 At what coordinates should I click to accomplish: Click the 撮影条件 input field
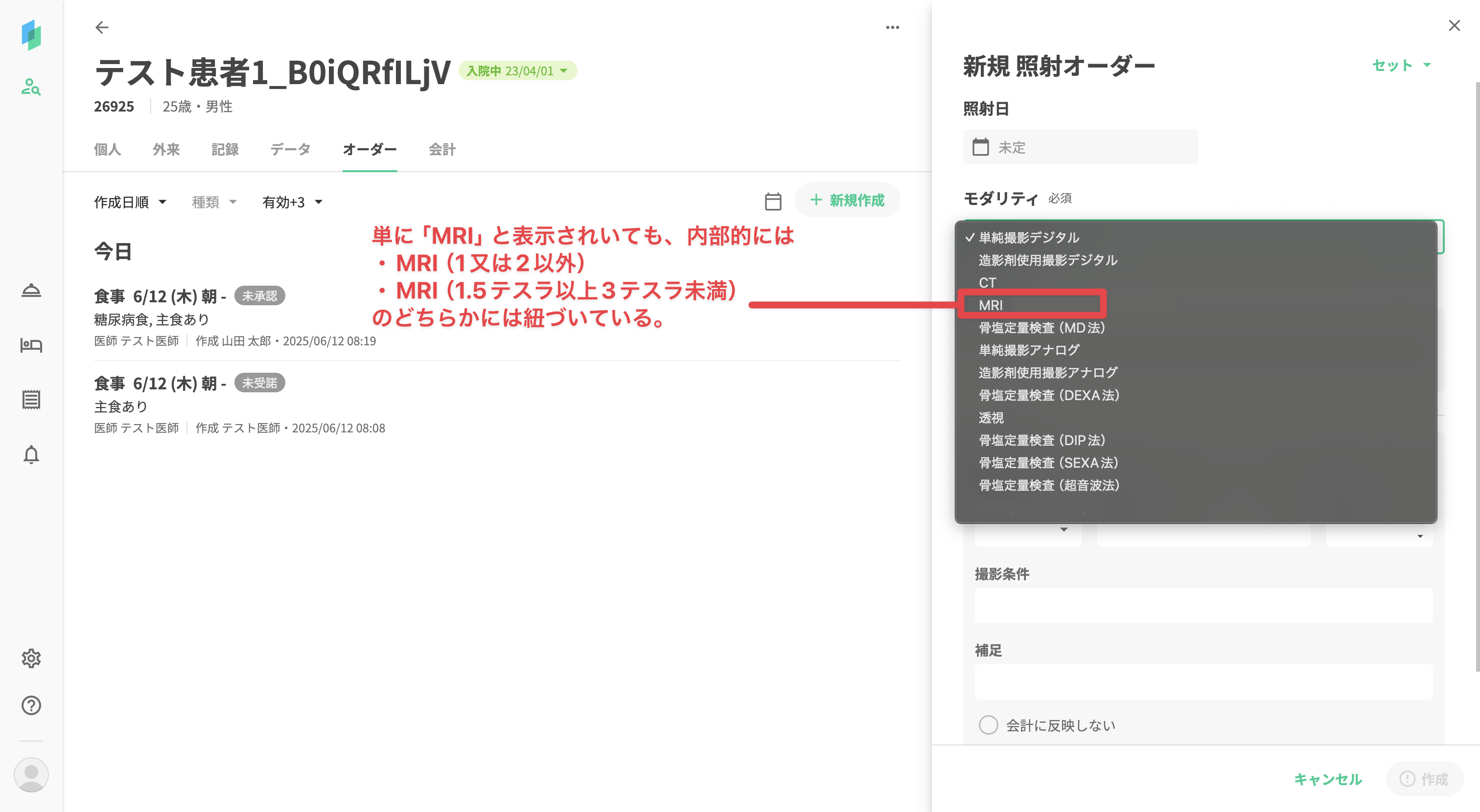[1203, 605]
